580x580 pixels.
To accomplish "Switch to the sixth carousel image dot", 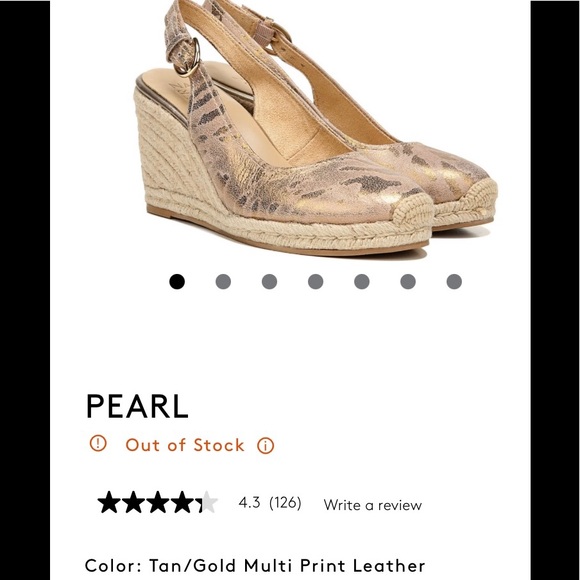I will [408, 281].
